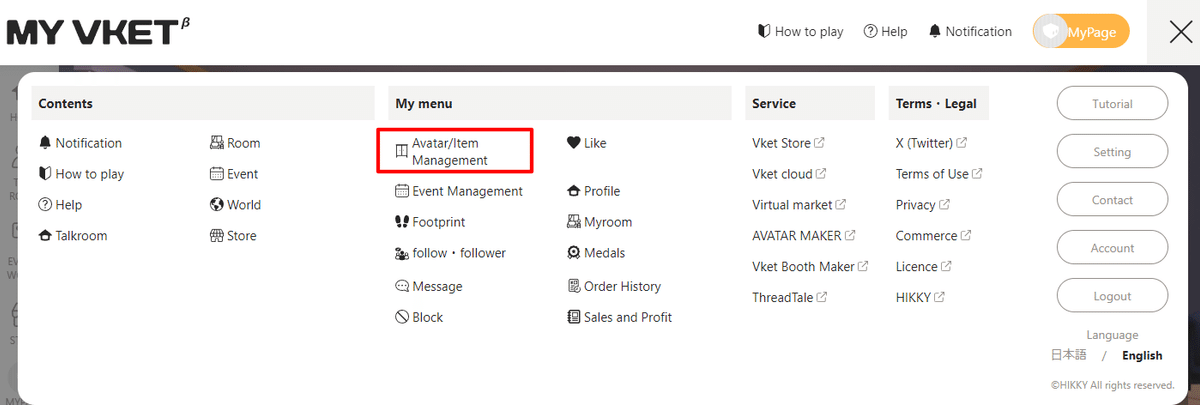Screen dimensions: 1200x405
Task: Click the World globe icon
Action: pyautogui.click(x=216, y=205)
